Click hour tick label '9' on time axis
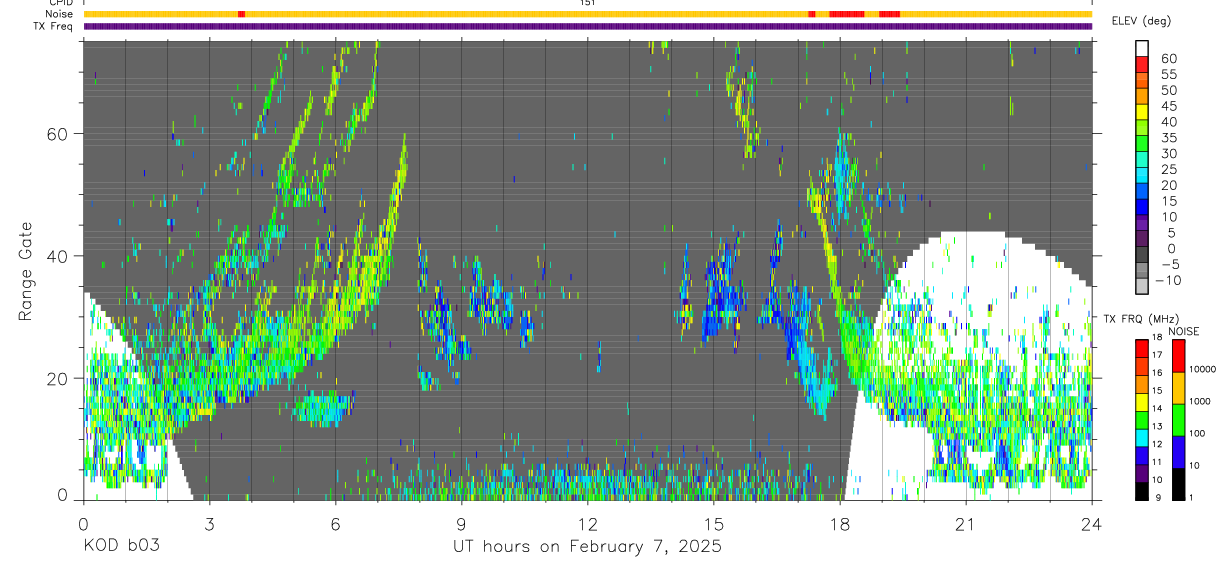 coord(461,524)
